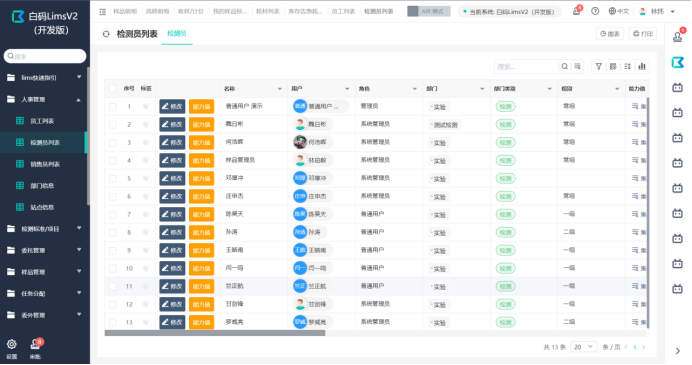Go to next page with the right arrow
This screenshot has height=365, width=692.
click(x=644, y=347)
